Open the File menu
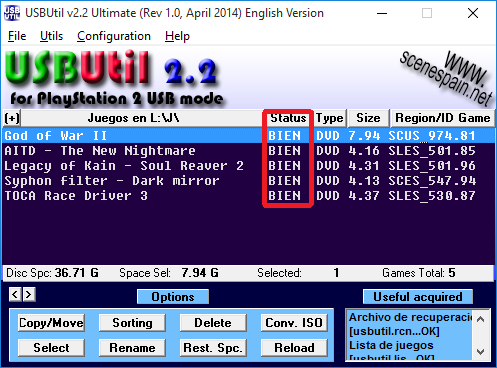Image resolution: width=497 pixels, height=368 pixels. click(x=17, y=36)
